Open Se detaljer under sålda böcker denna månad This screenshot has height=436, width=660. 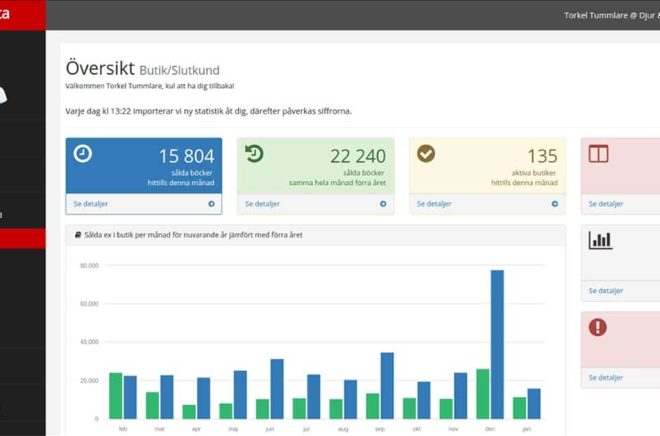(90, 204)
